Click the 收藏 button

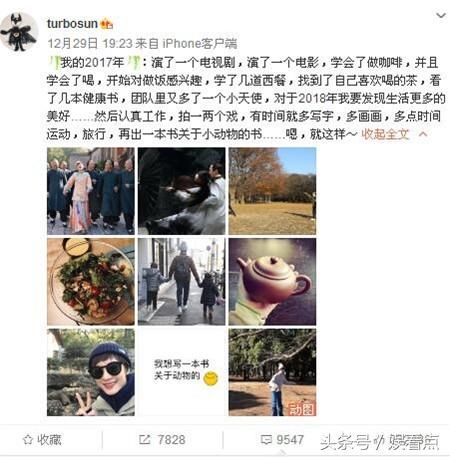click(x=42, y=440)
